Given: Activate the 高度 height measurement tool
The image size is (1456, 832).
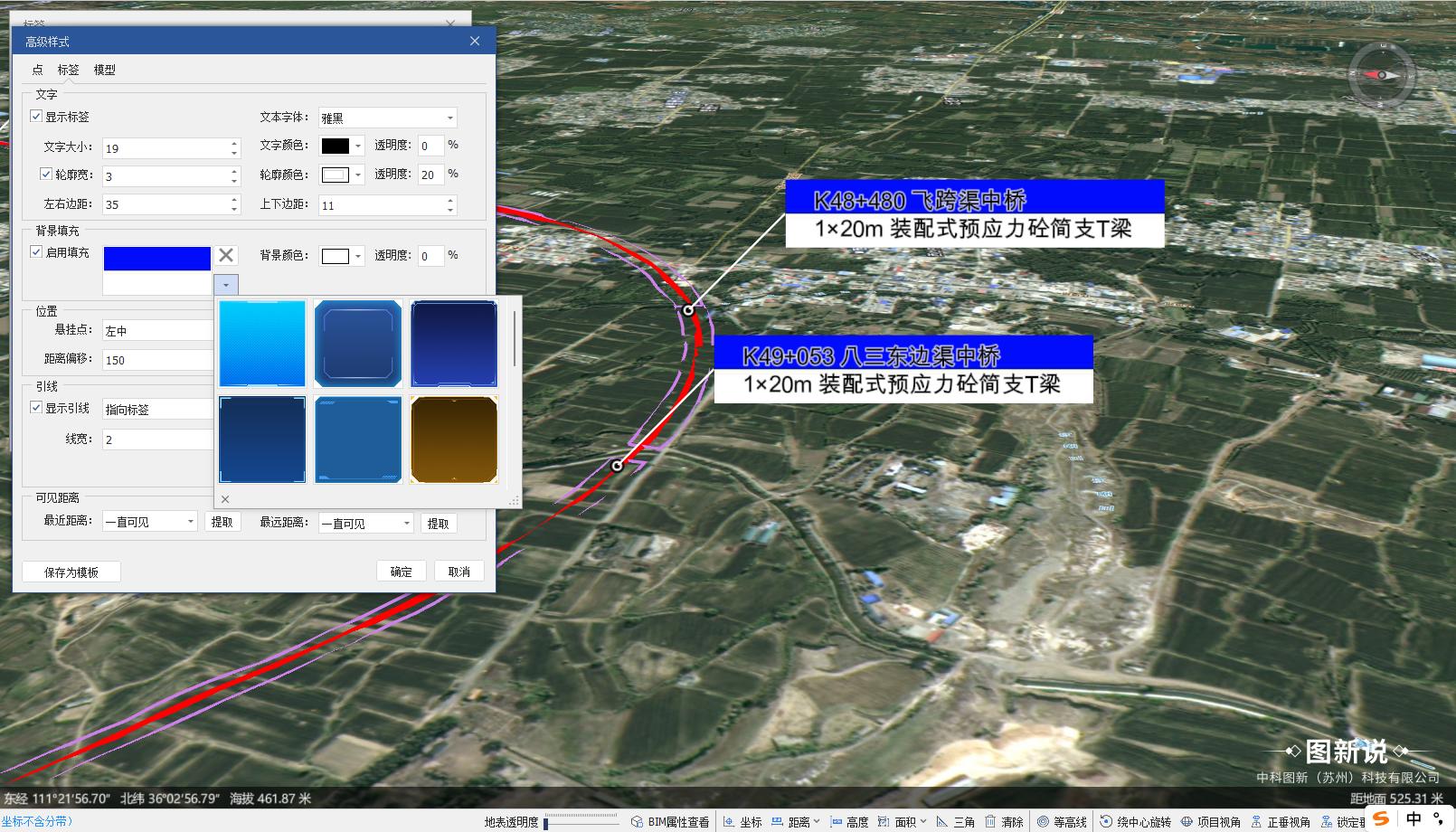Looking at the screenshot, I should [849, 822].
